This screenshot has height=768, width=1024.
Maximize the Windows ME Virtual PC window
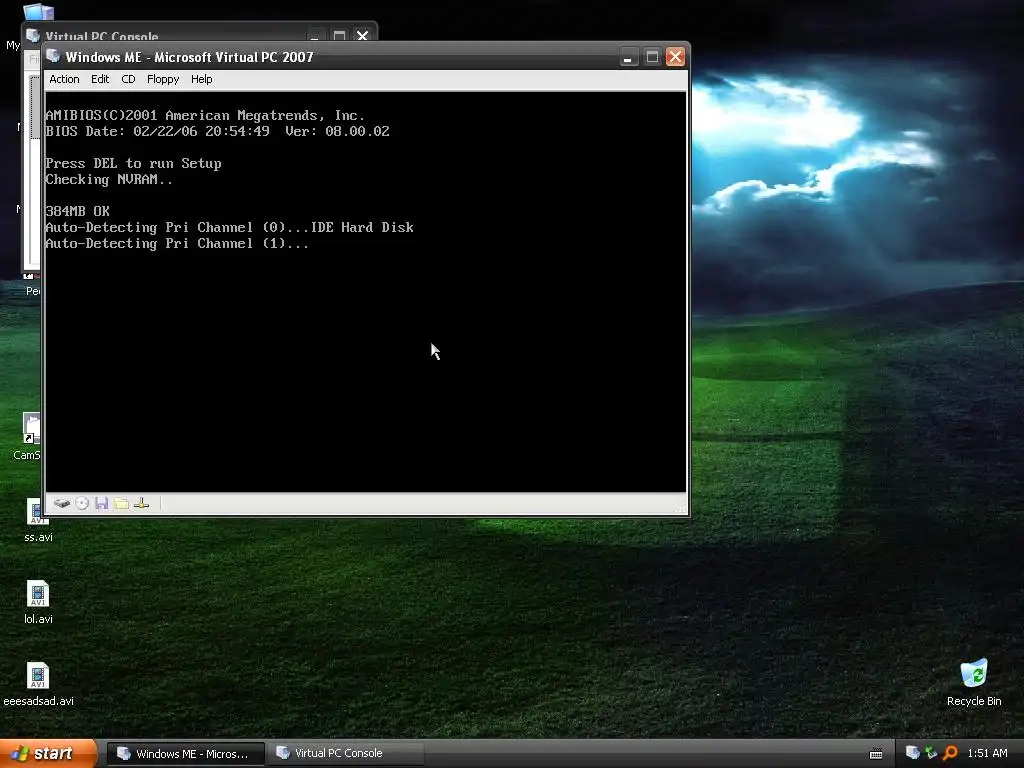652,57
